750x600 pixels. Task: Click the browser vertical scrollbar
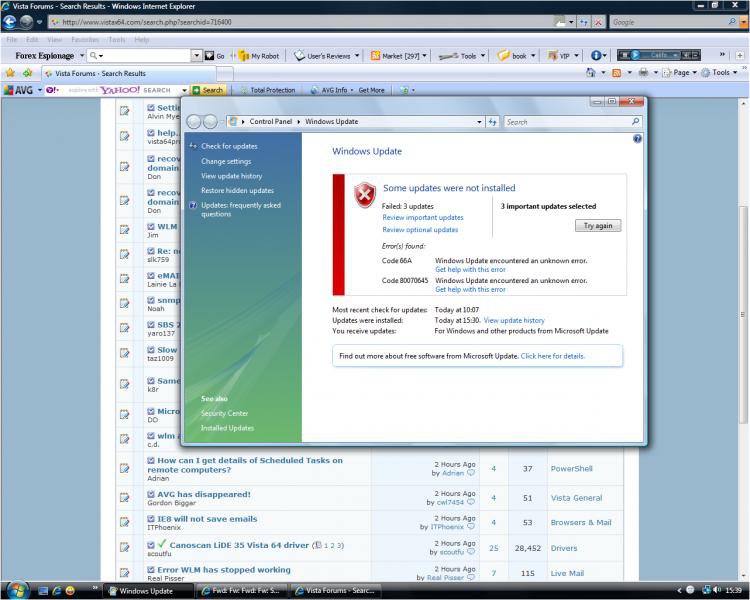point(741,300)
